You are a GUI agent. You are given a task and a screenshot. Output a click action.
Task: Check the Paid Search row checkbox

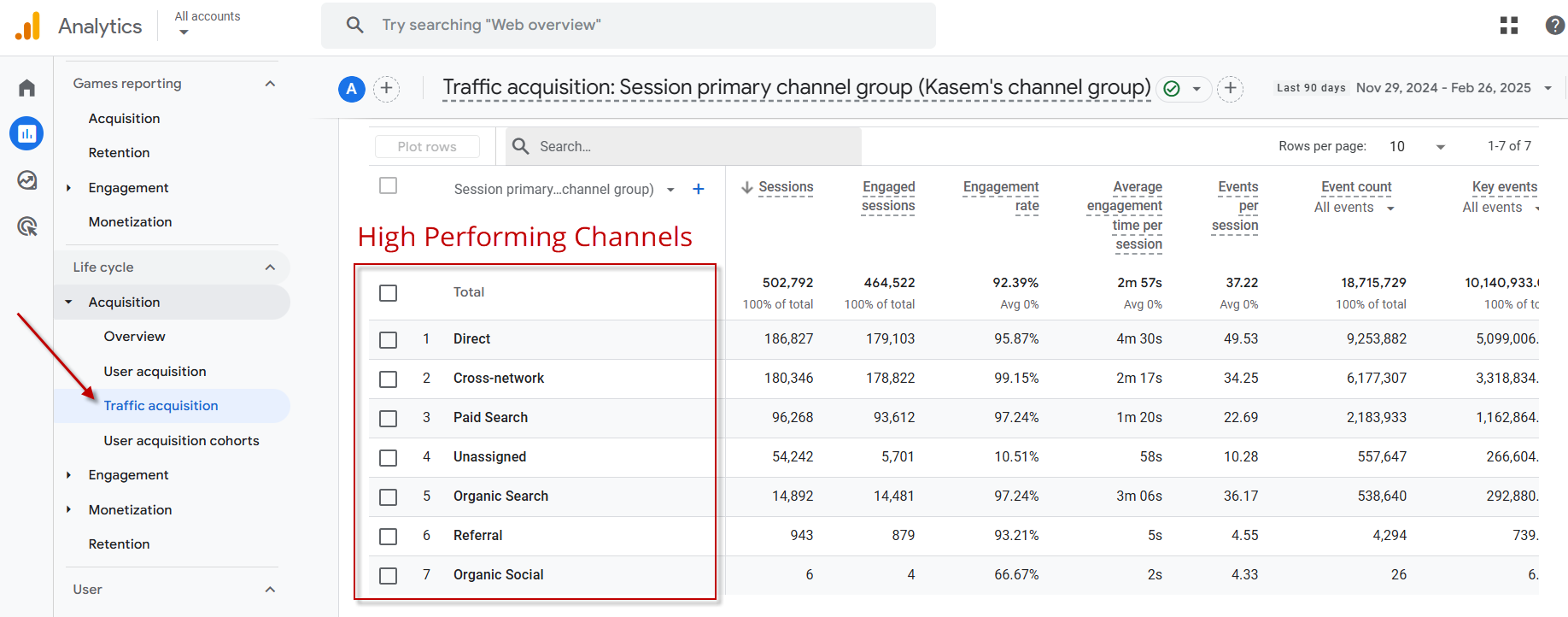click(x=389, y=419)
